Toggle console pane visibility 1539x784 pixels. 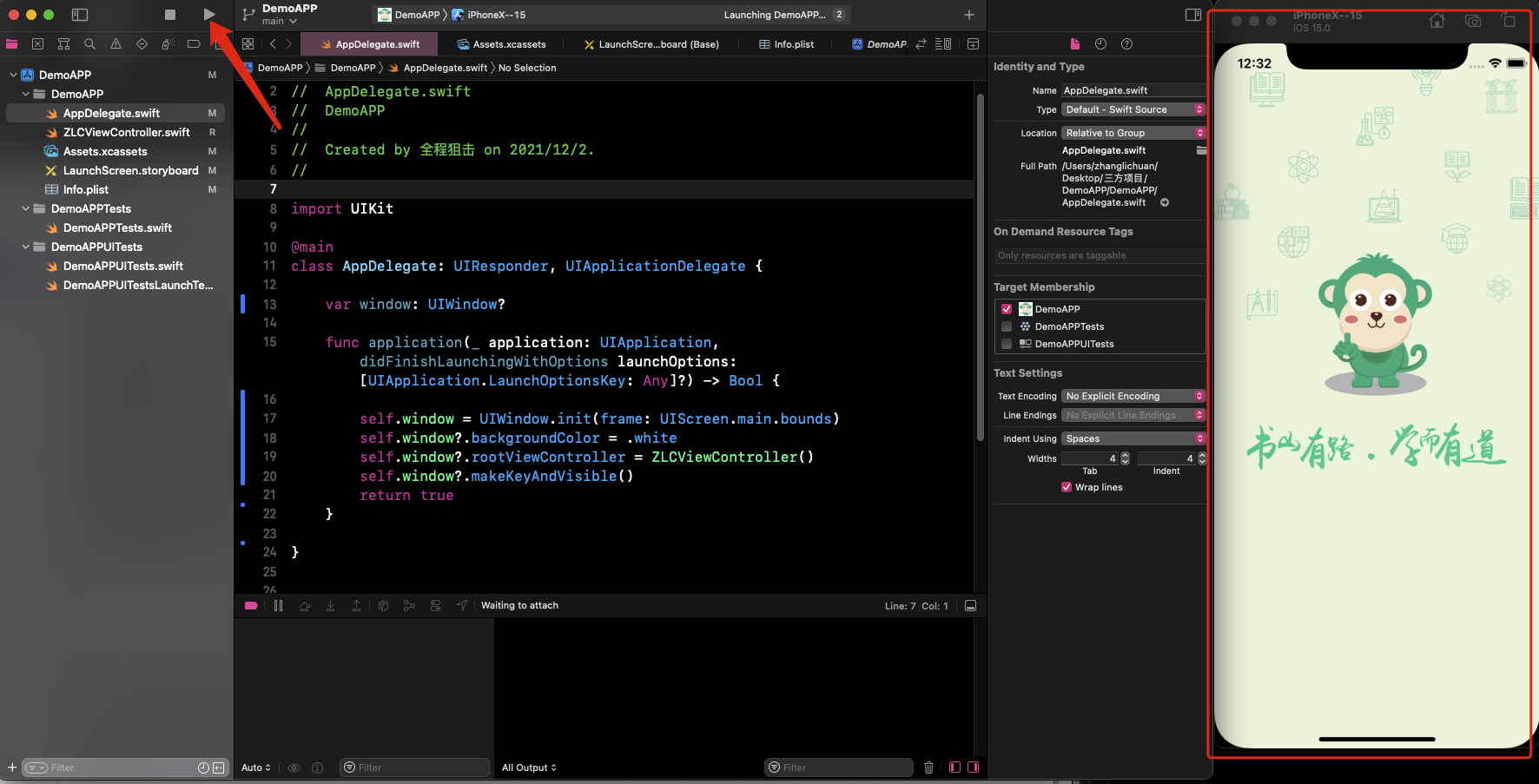tap(973, 768)
